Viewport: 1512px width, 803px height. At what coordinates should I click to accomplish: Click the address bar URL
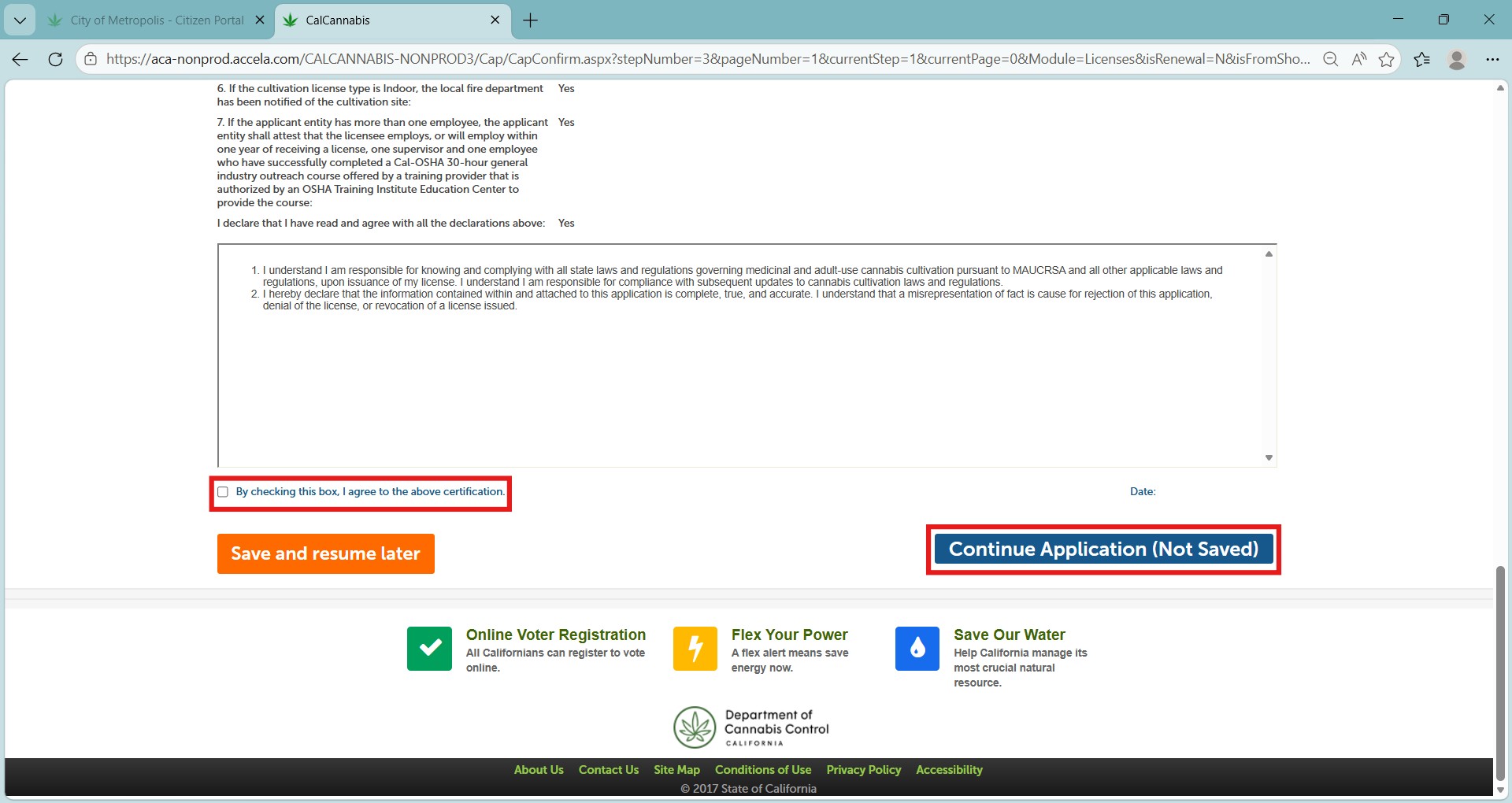(x=707, y=59)
